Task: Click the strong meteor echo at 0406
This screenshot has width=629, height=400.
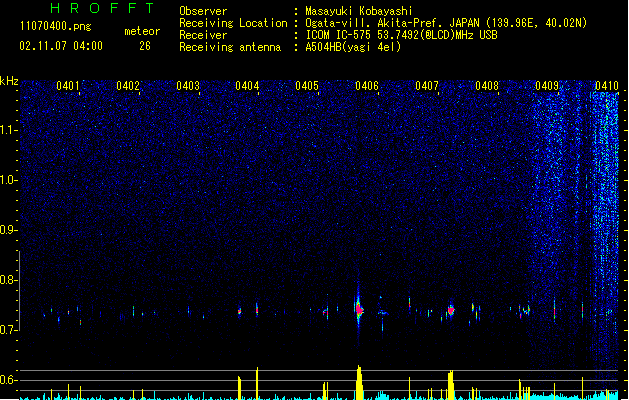Action: 359,310
